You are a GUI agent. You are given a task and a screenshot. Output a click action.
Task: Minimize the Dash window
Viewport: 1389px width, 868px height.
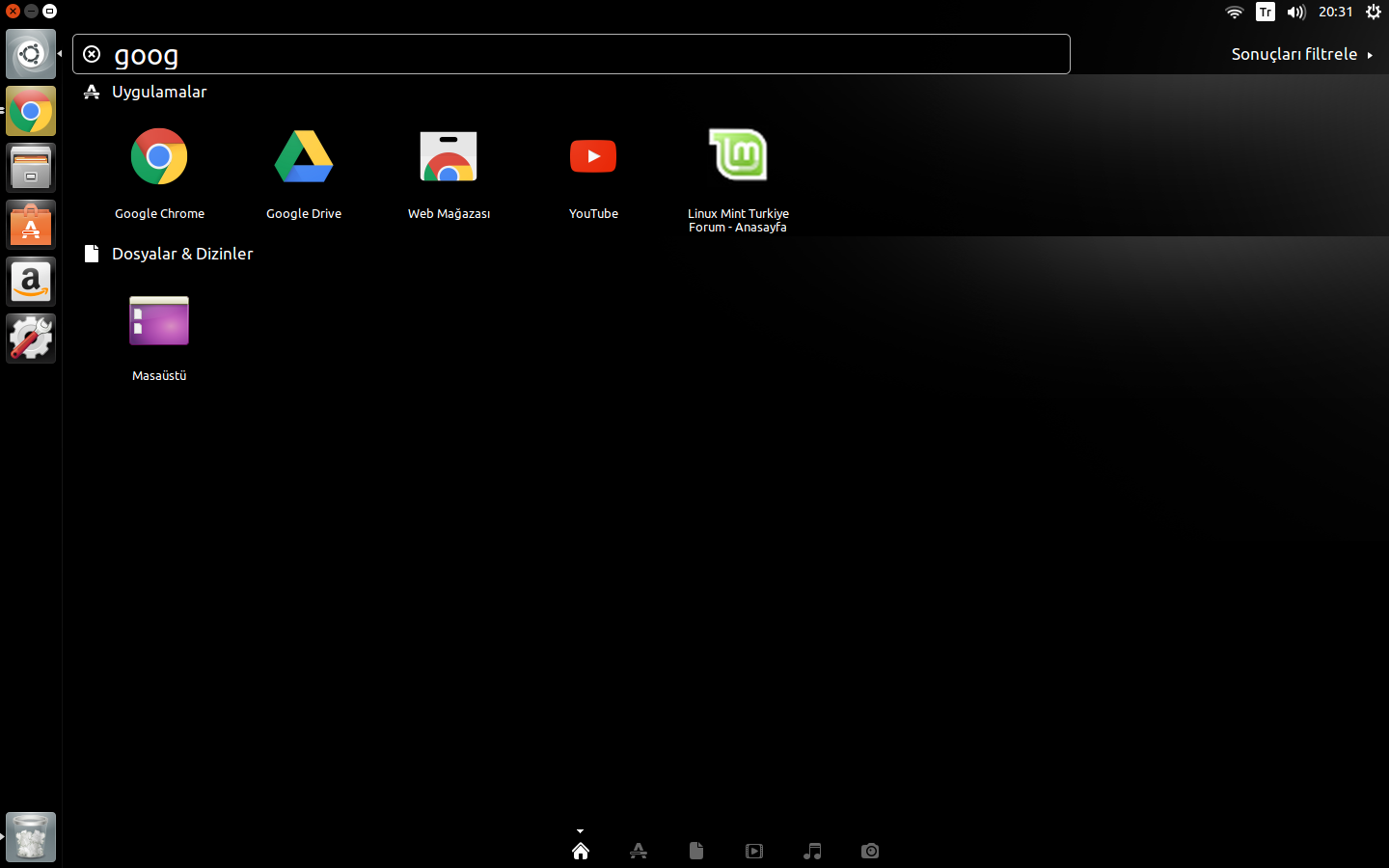click(31, 12)
